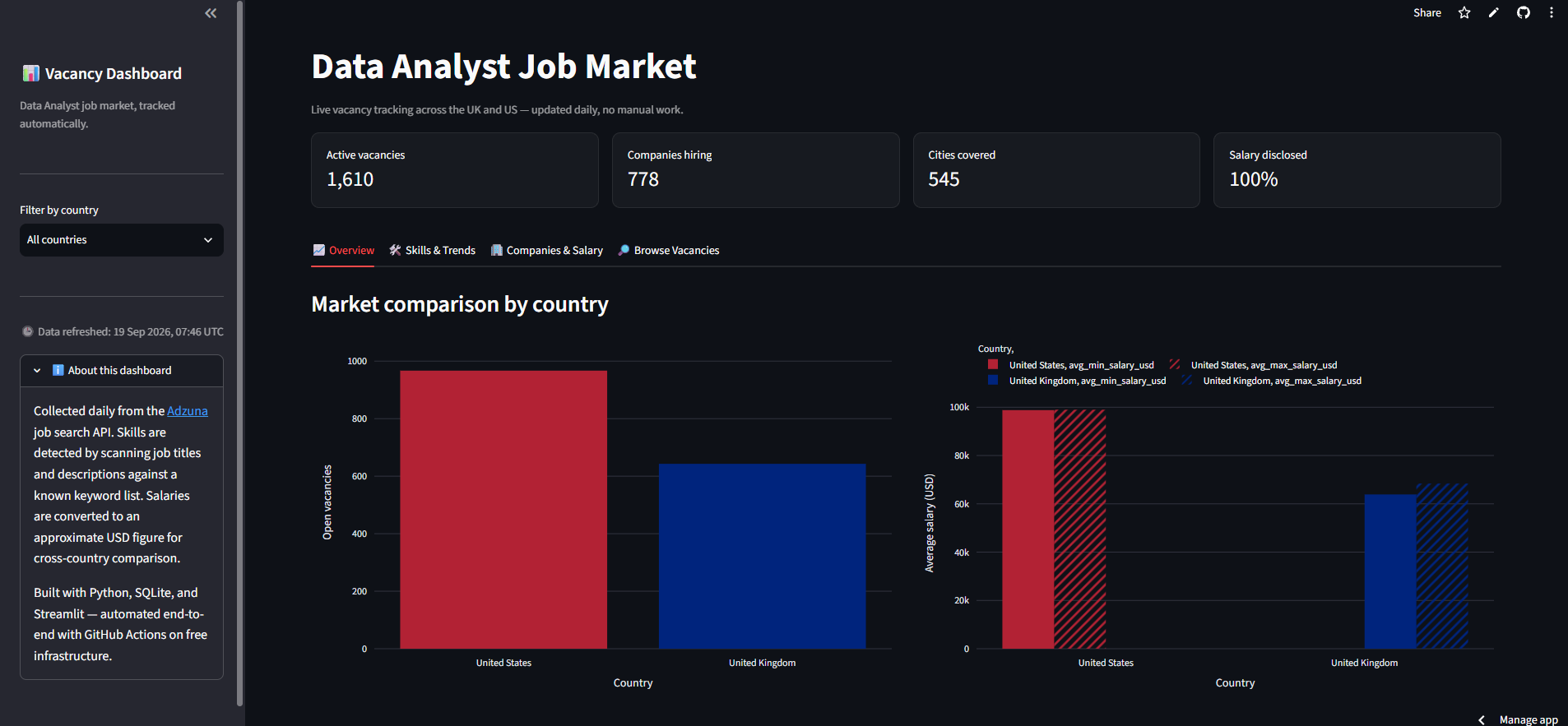The width and height of the screenshot is (1568, 726).
Task: Open the three-dot app menu
Action: click(x=1552, y=12)
